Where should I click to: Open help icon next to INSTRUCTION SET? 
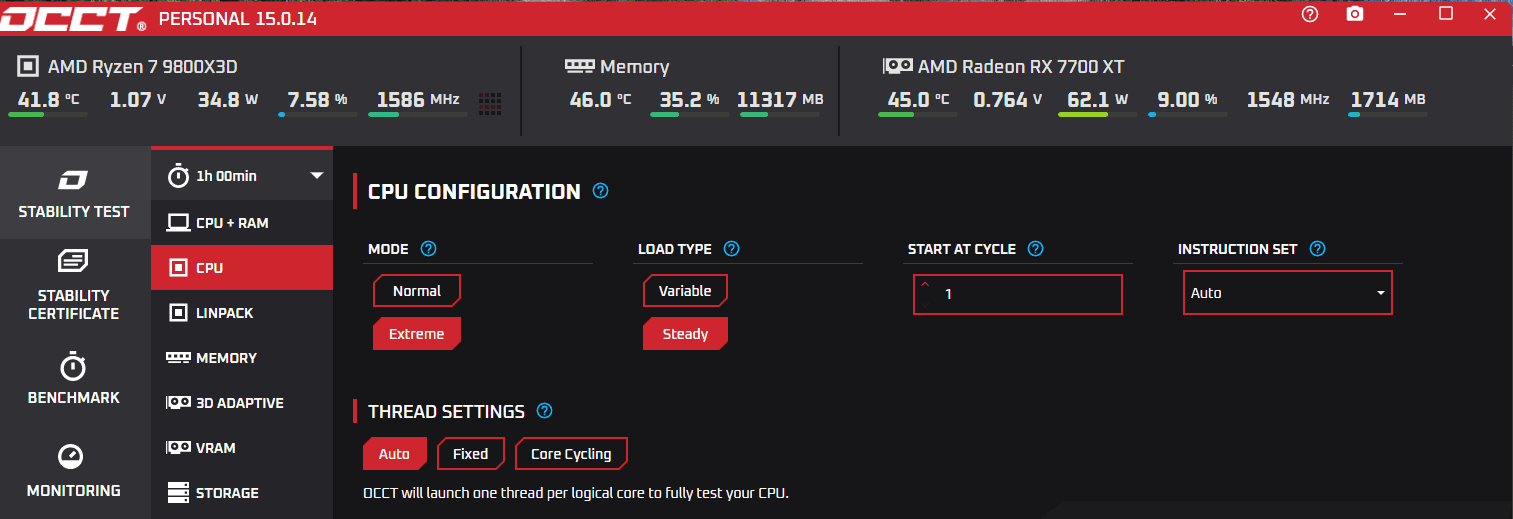[1317, 249]
